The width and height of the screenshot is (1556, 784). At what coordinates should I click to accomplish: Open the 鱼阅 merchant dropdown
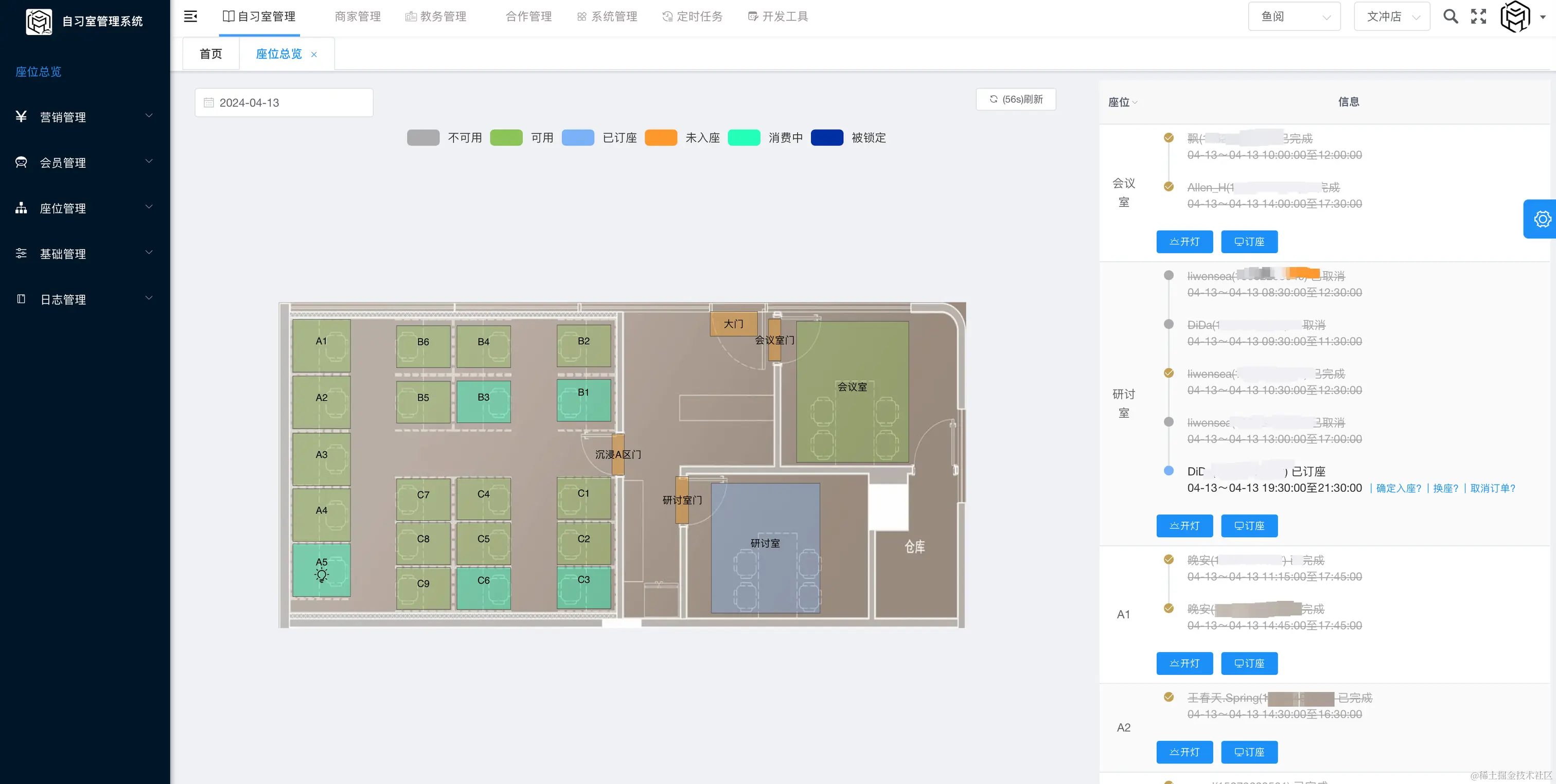click(x=1294, y=16)
